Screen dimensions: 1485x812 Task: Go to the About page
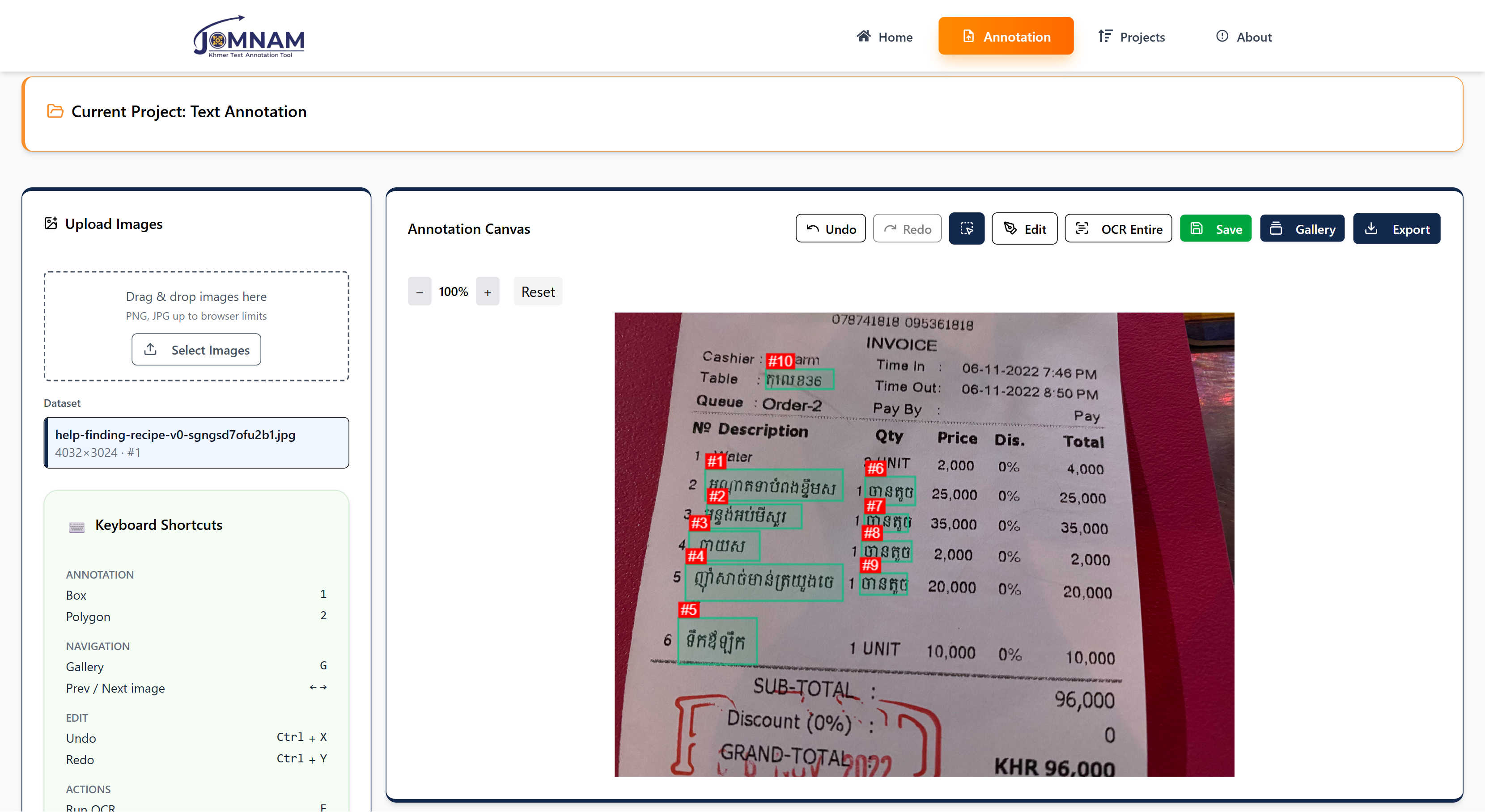click(x=1243, y=37)
